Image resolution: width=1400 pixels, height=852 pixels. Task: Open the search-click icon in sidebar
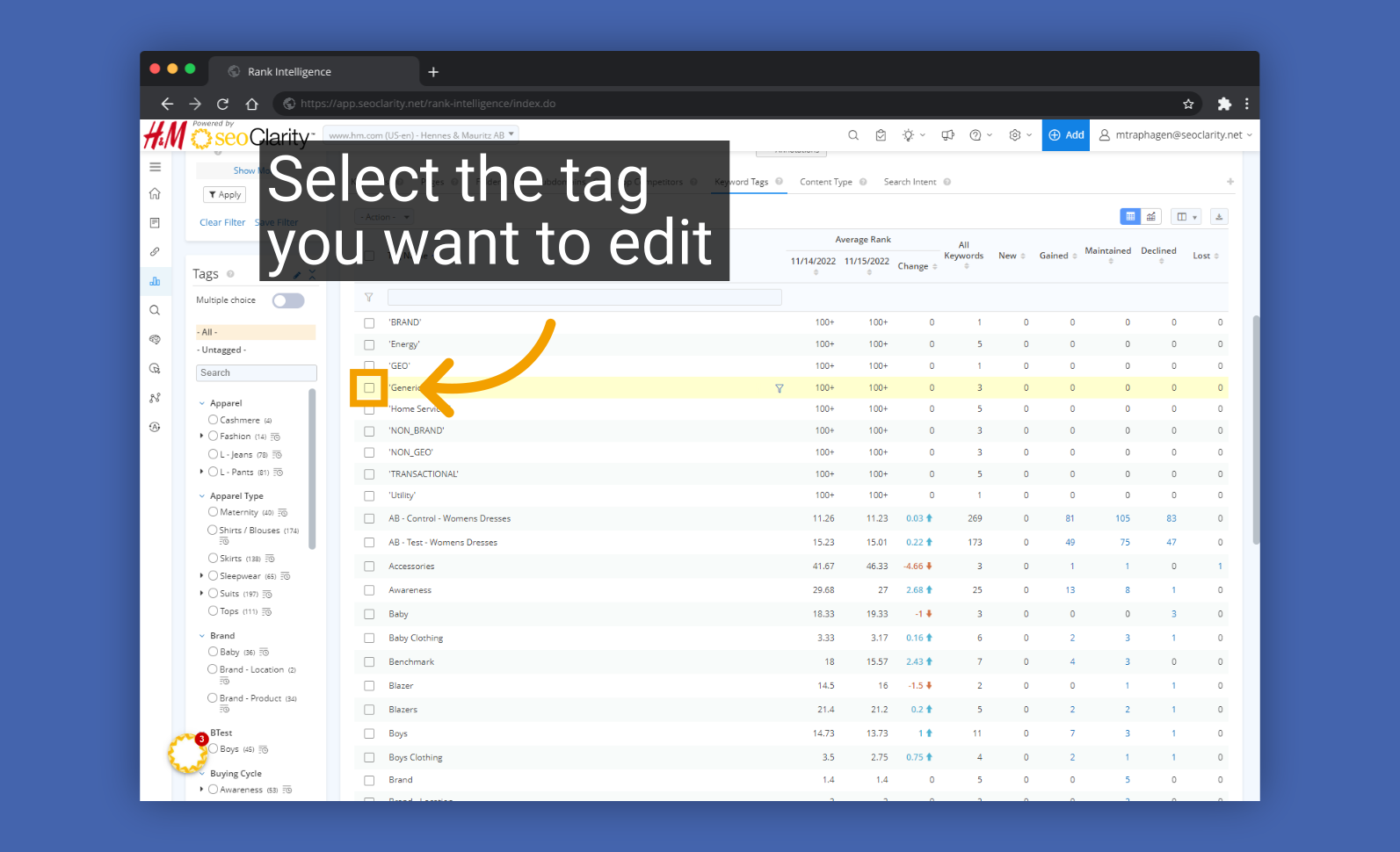pos(155,369)
